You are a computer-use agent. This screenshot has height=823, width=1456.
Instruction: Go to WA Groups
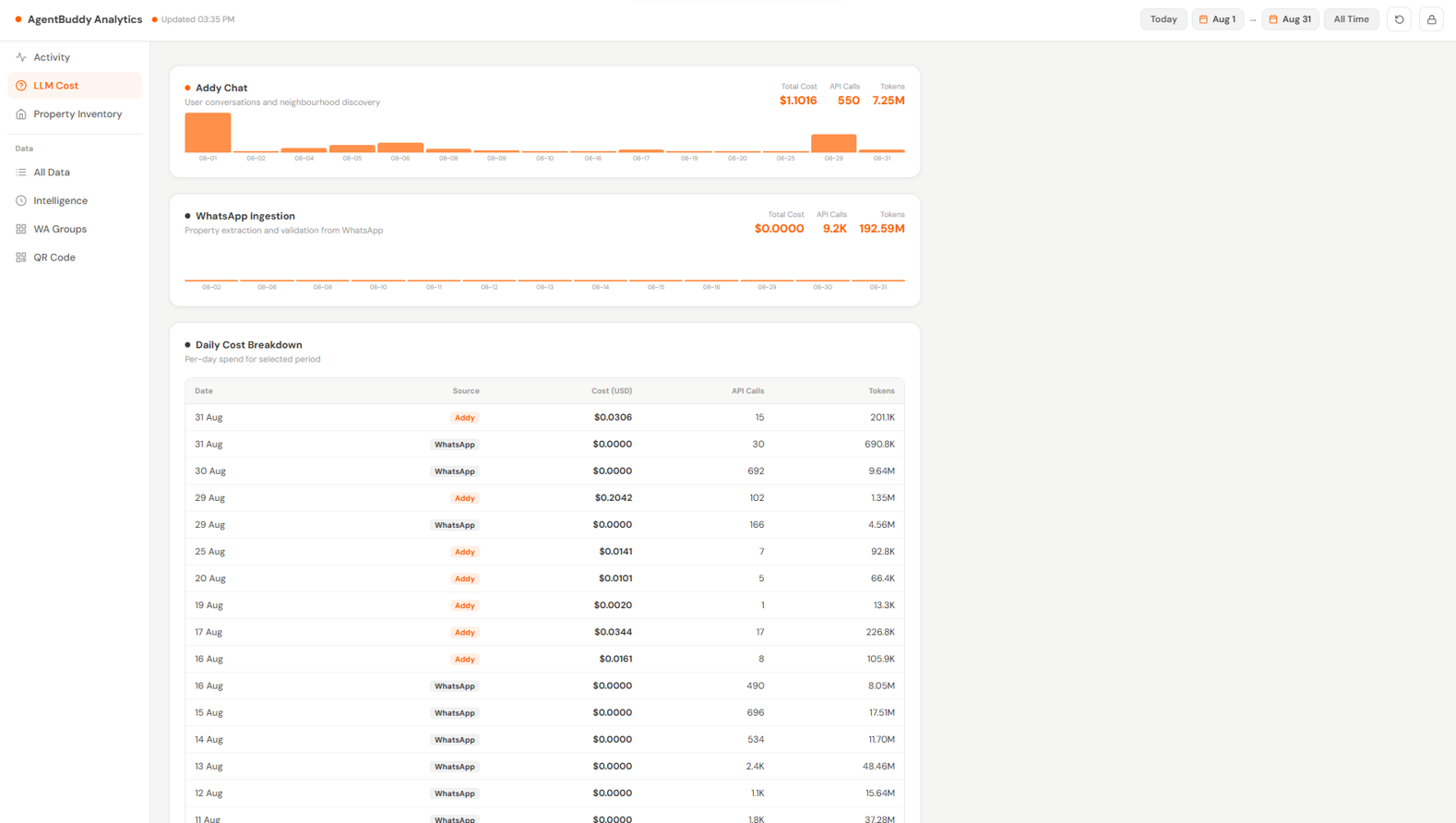click(75, 229)
